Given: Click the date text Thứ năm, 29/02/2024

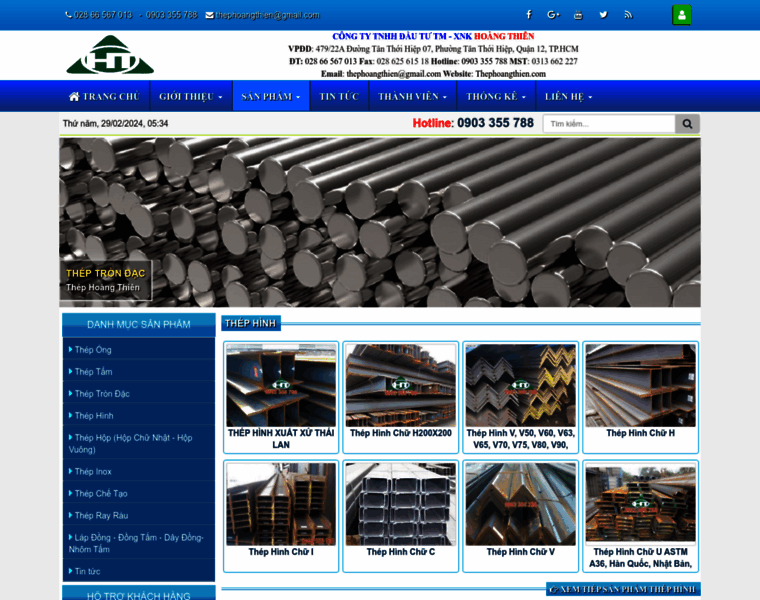Looking at the screenshot, I should coord(115,124).
